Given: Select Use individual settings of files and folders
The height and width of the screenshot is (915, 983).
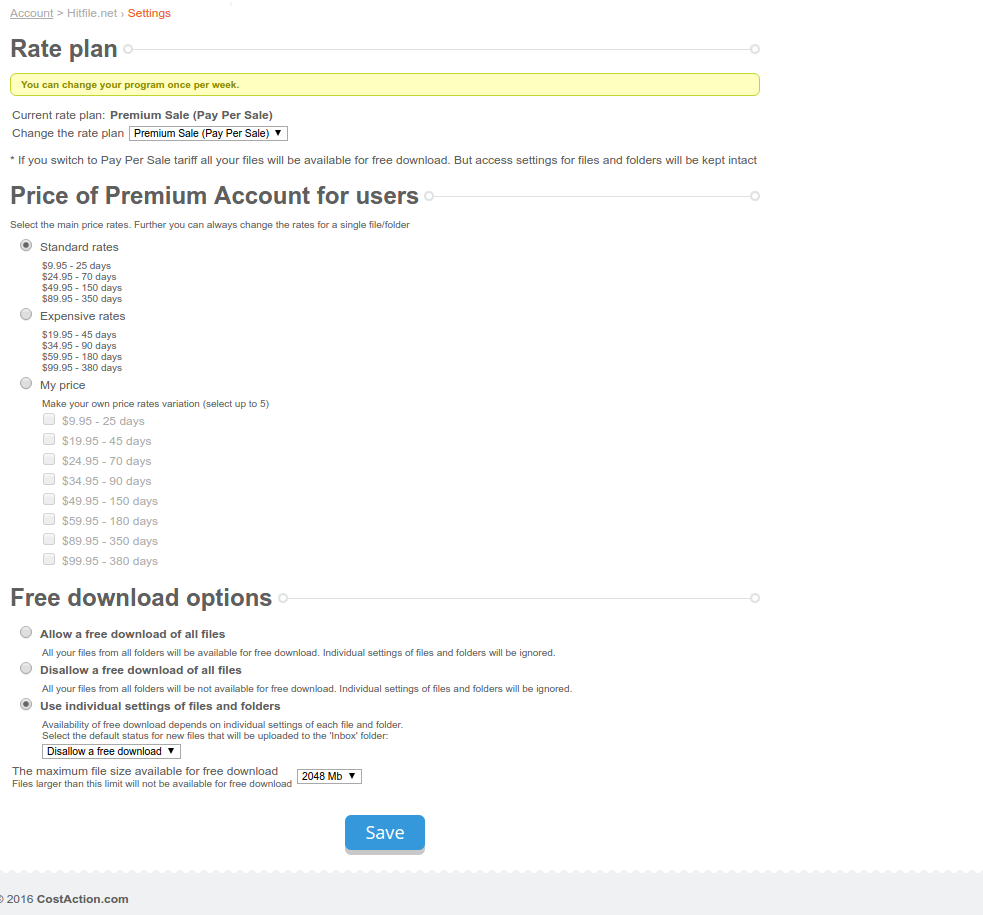Looking at the screenshot, I should tap(26, 705).
